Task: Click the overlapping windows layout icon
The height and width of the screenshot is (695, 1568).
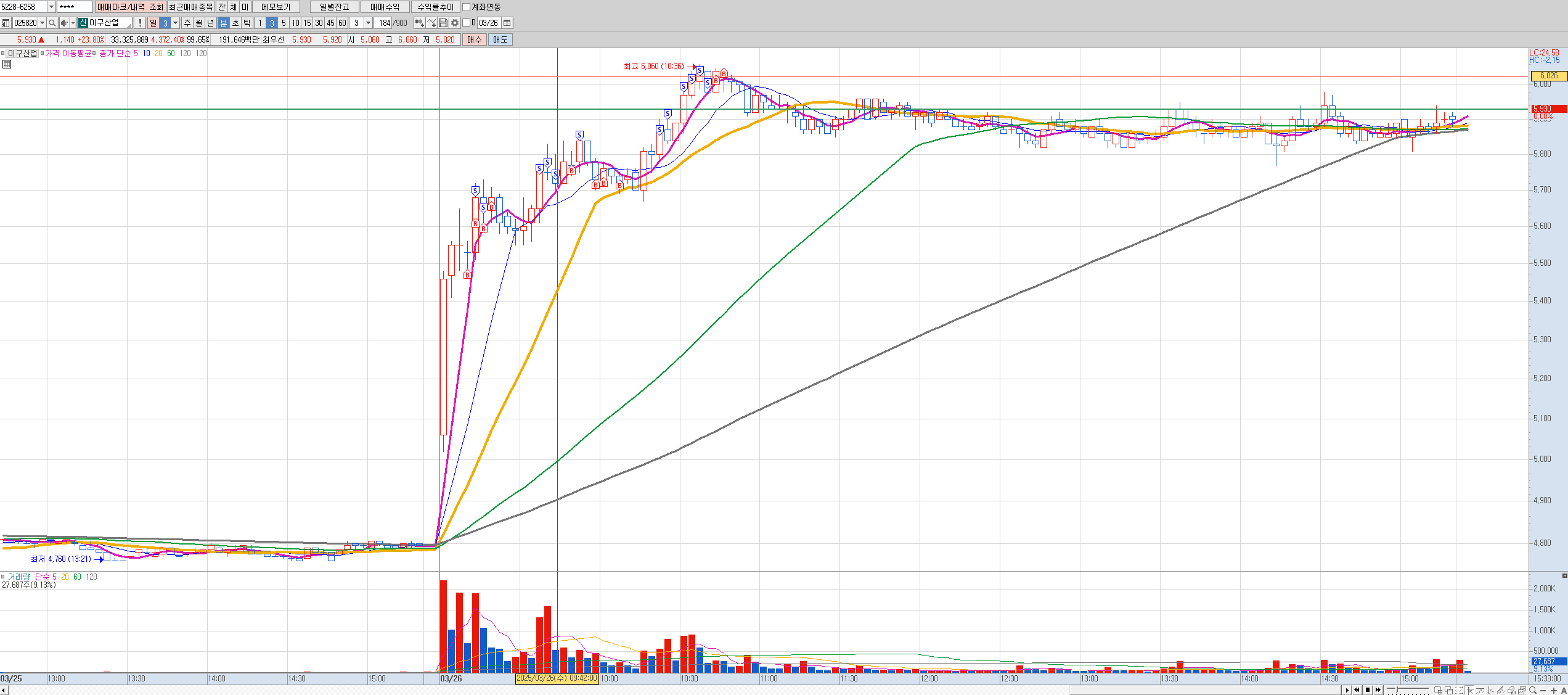Action: point(1448,690)
